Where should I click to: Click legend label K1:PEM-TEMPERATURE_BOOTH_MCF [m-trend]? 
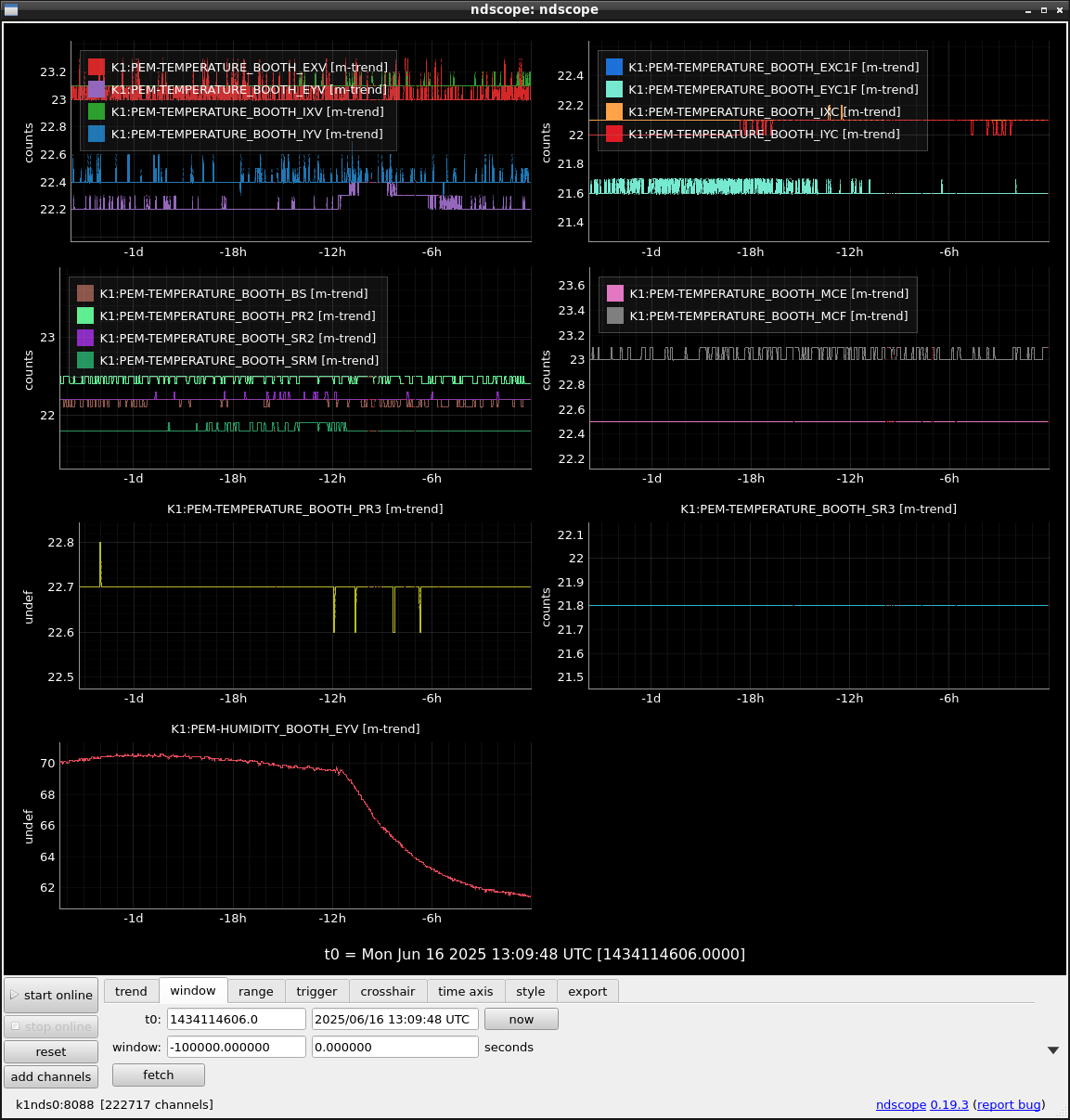pos(769,316)
